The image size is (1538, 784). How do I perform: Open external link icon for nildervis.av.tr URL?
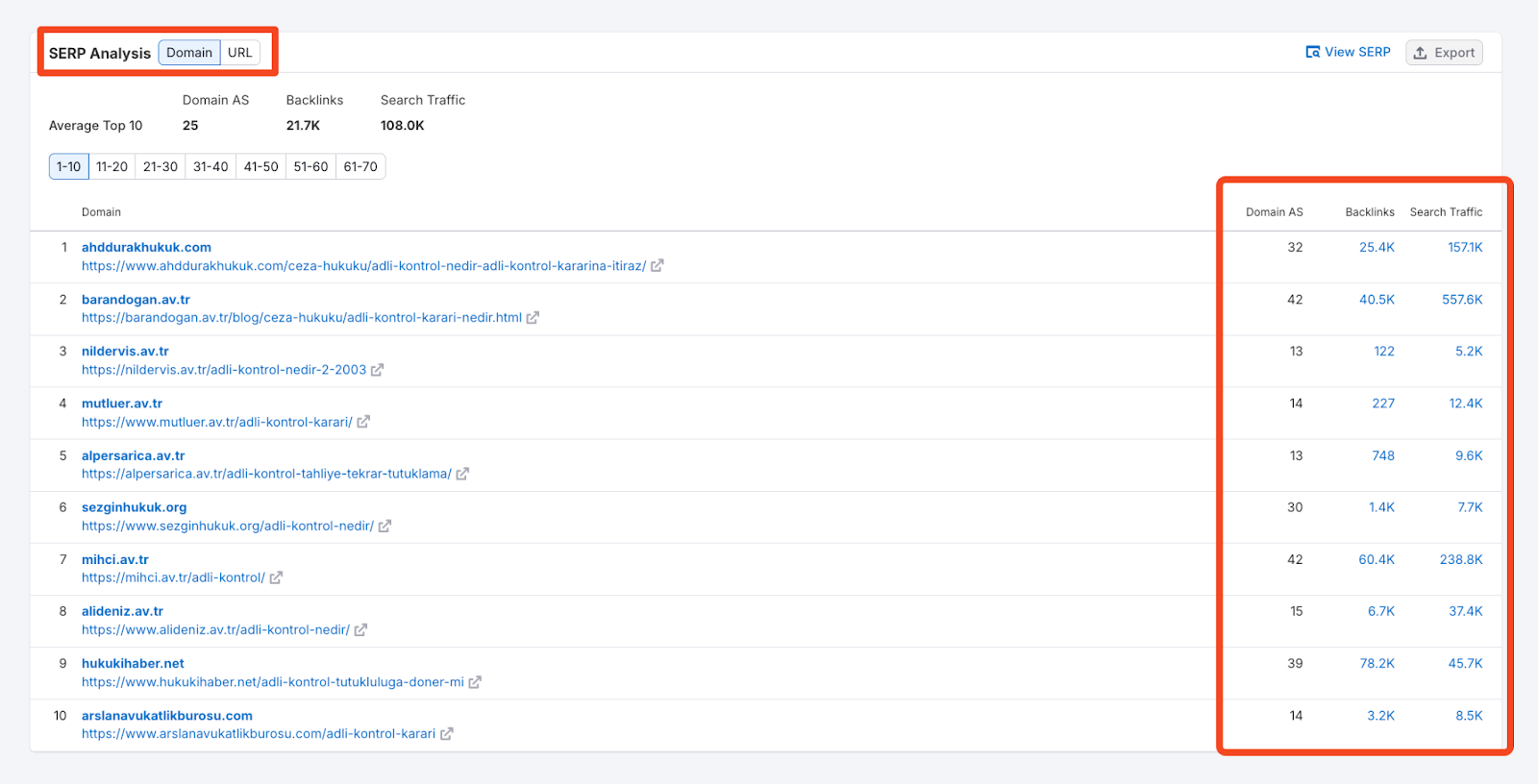[377, 370]
